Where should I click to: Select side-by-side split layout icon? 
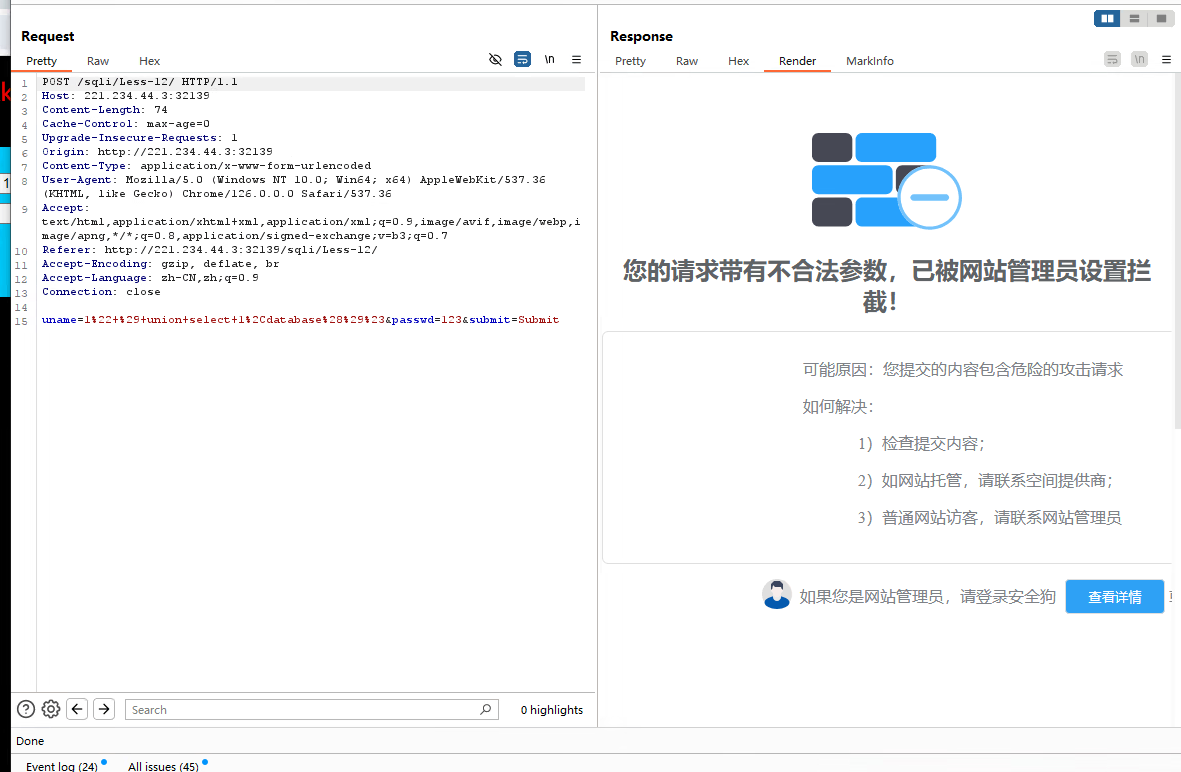point(1107,18)
